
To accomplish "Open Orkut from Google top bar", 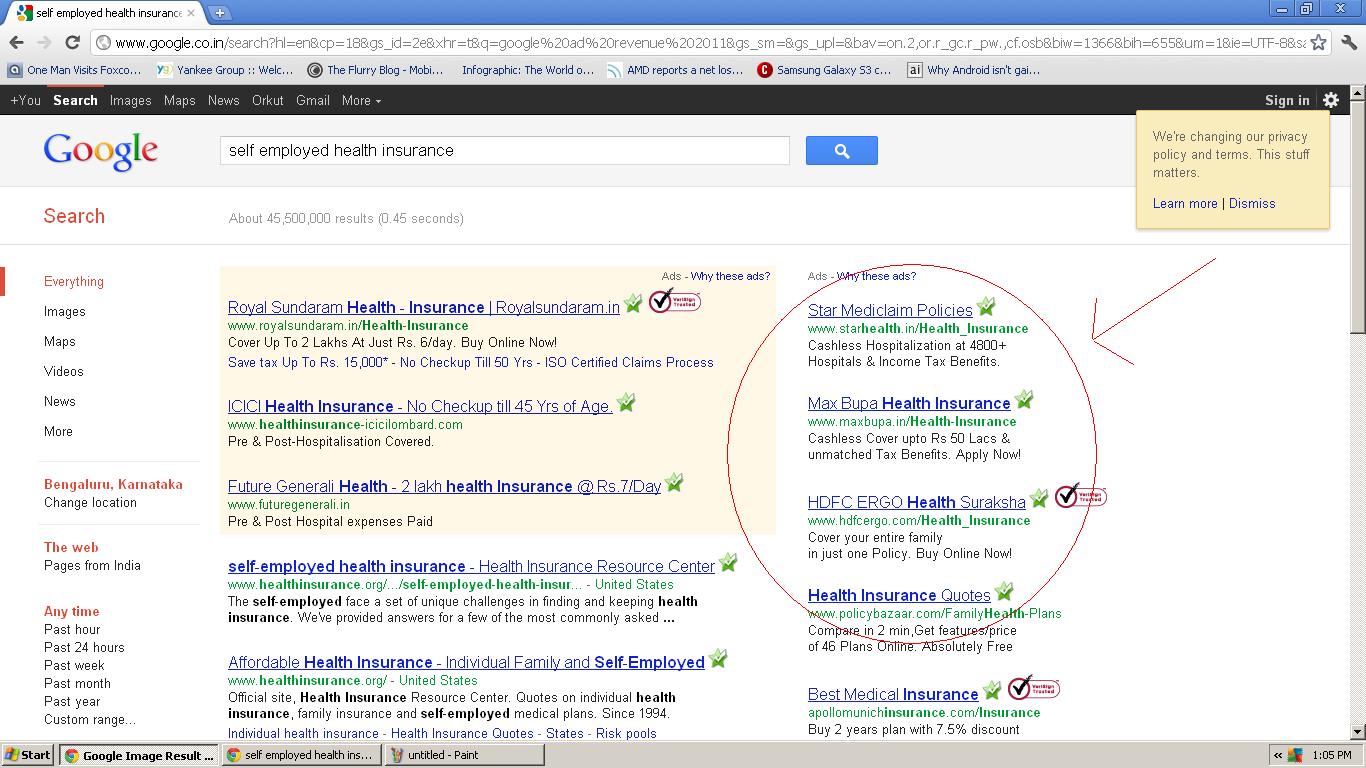I will coord(268,100).
